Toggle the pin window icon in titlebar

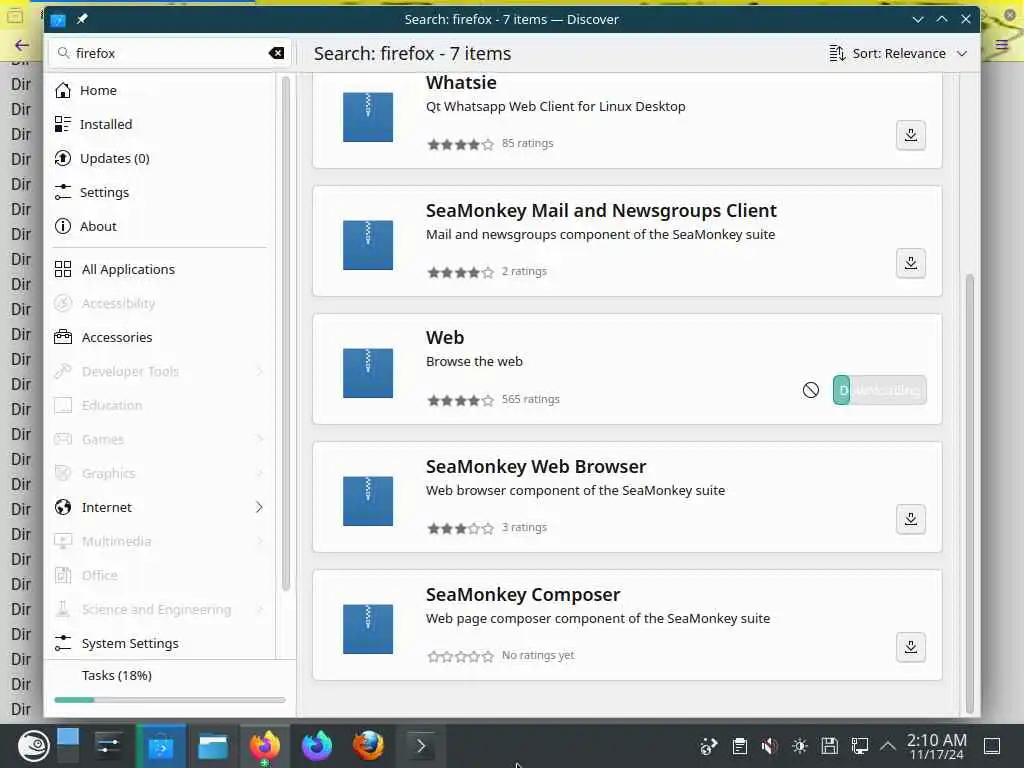(82, 20)
